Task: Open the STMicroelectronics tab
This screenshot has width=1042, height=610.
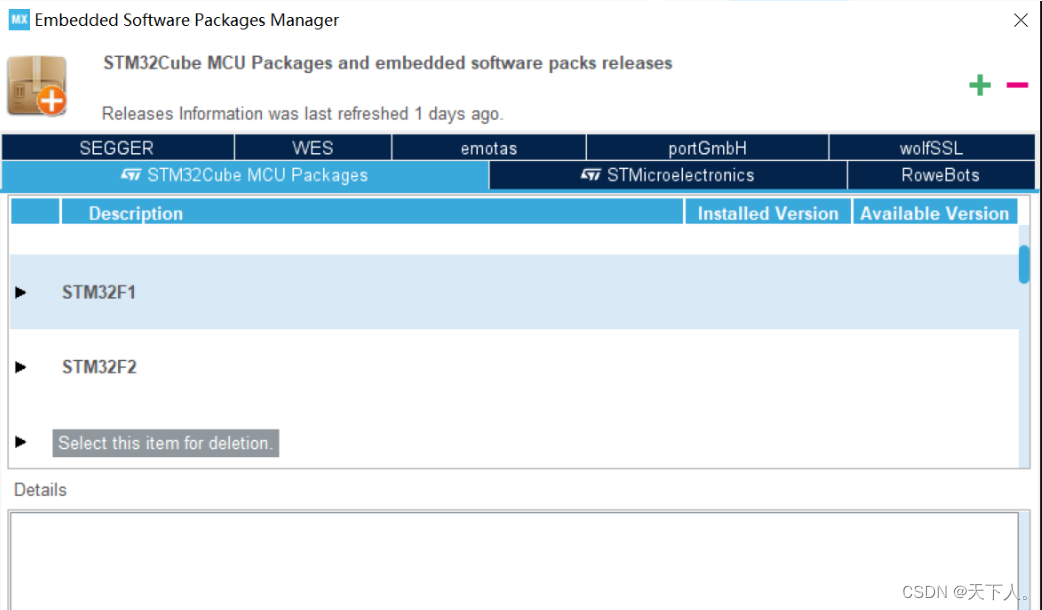Action: pyautogui.click(x=668, y=175)
